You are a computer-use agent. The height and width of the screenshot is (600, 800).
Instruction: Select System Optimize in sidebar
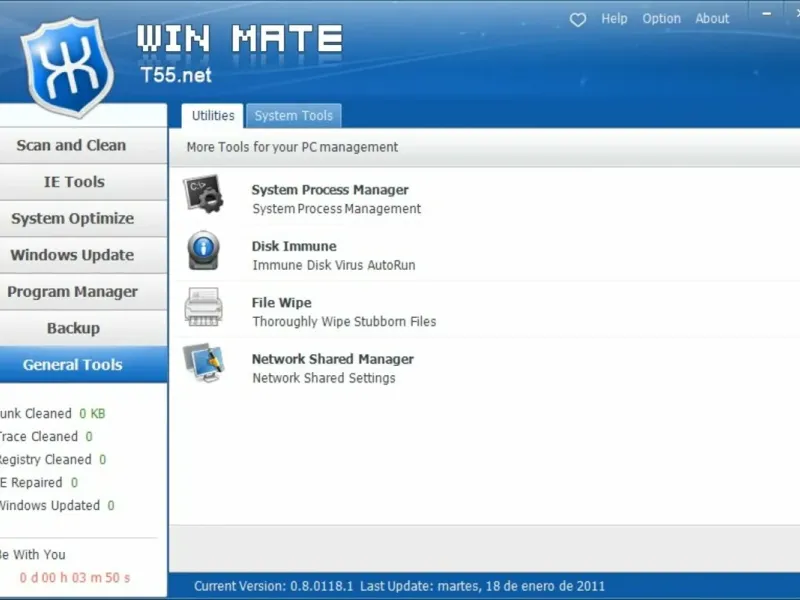tap(83, 219)
